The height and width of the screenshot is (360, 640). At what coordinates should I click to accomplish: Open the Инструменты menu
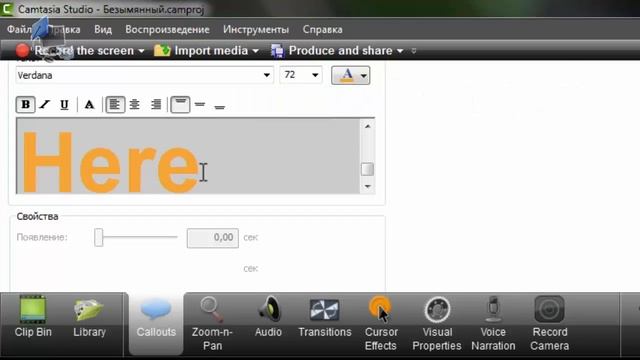(256, 29)
